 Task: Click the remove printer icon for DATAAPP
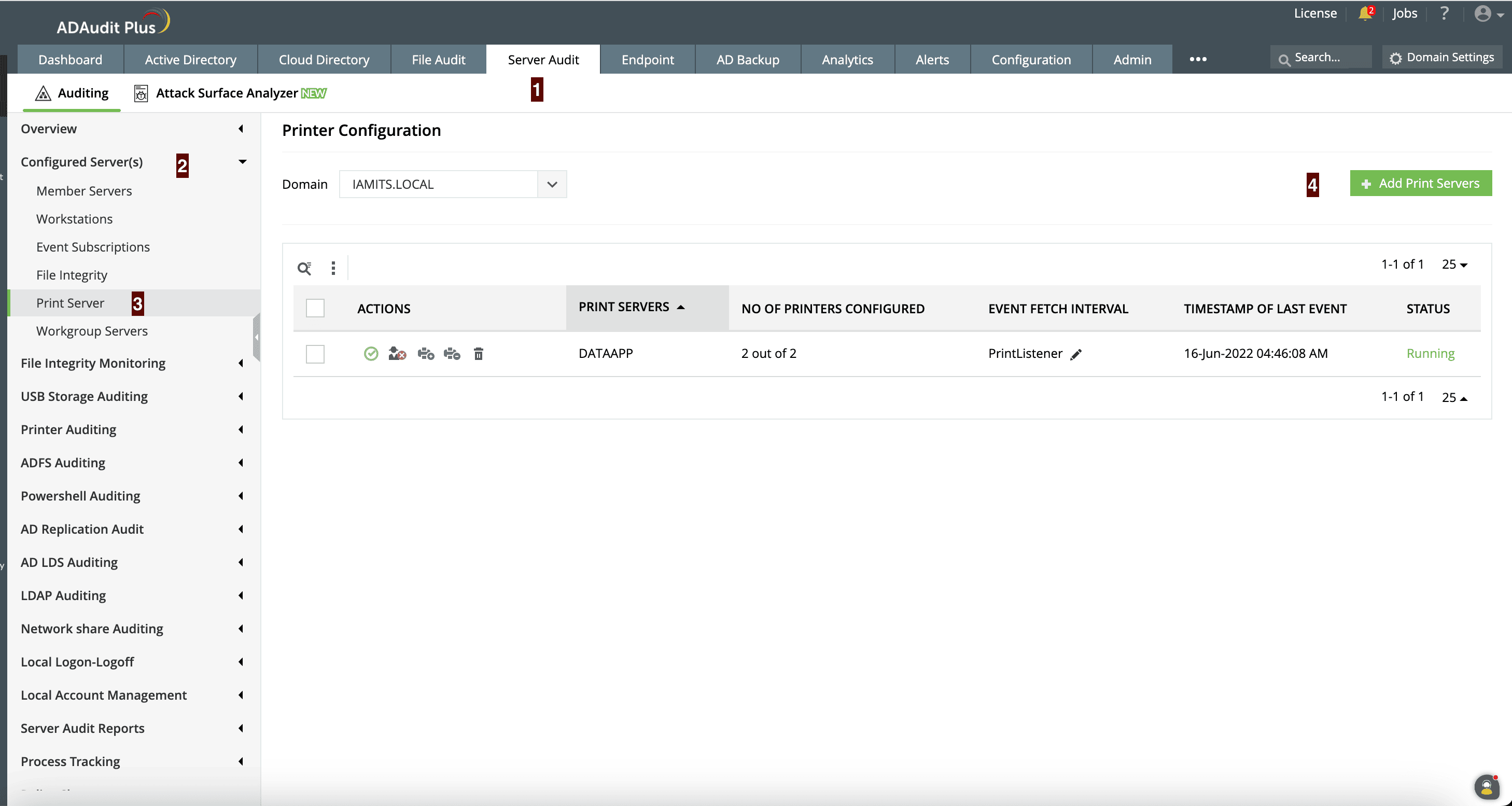click(x=451, y=354)
